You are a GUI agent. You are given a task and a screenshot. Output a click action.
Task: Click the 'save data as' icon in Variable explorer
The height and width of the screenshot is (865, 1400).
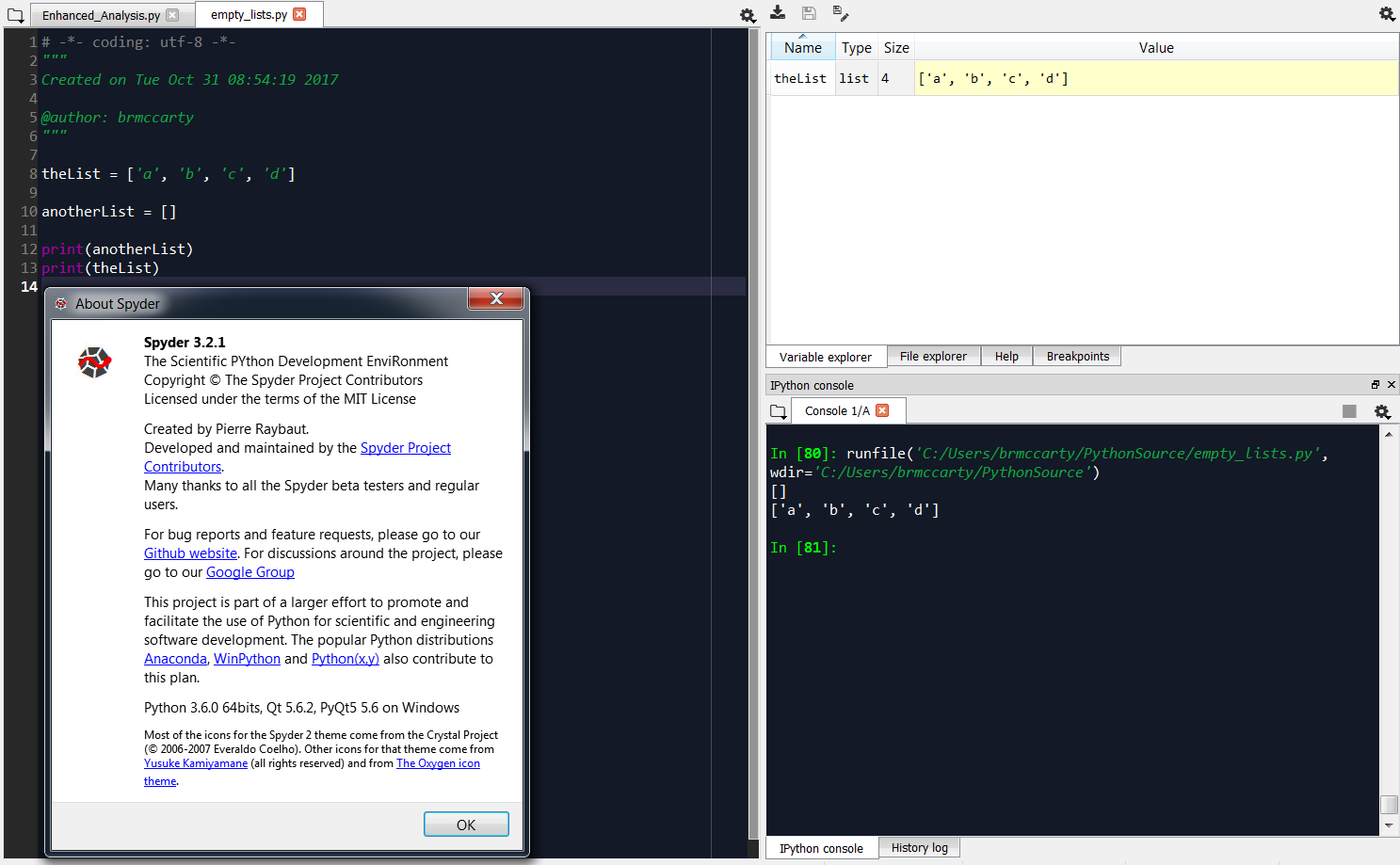point(840,15)
